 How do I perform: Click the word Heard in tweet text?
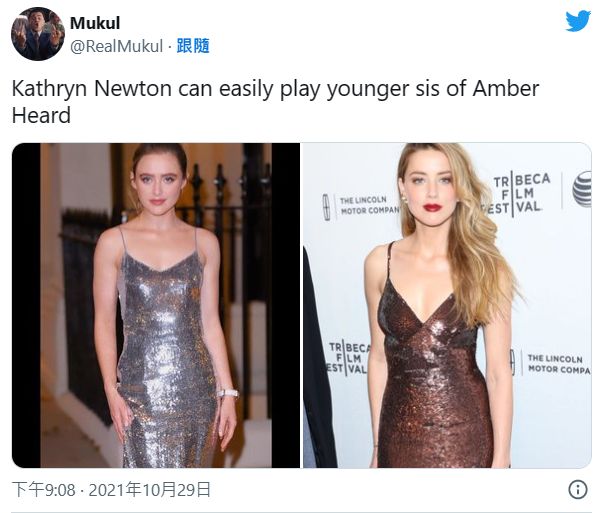41,115
